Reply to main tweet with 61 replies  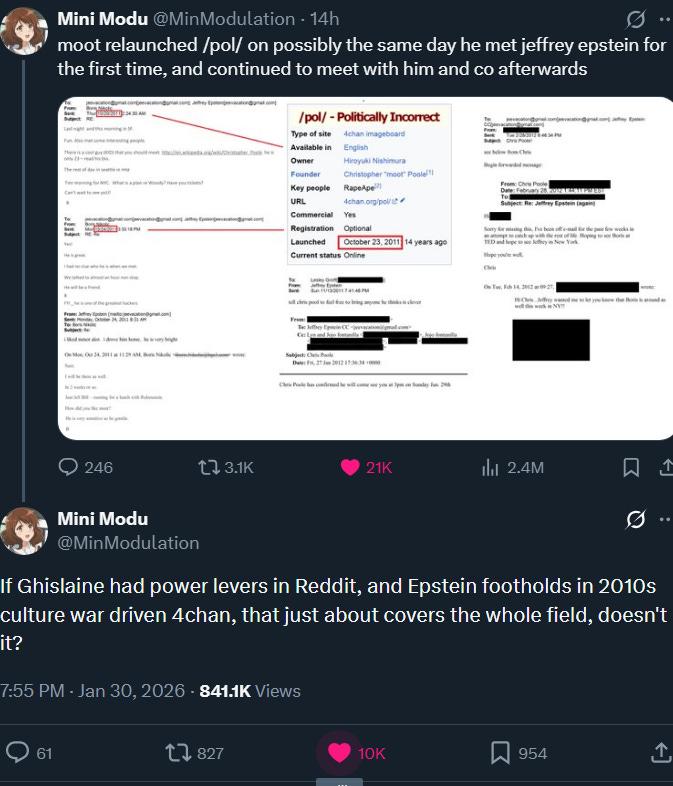[x=17, y=752]
